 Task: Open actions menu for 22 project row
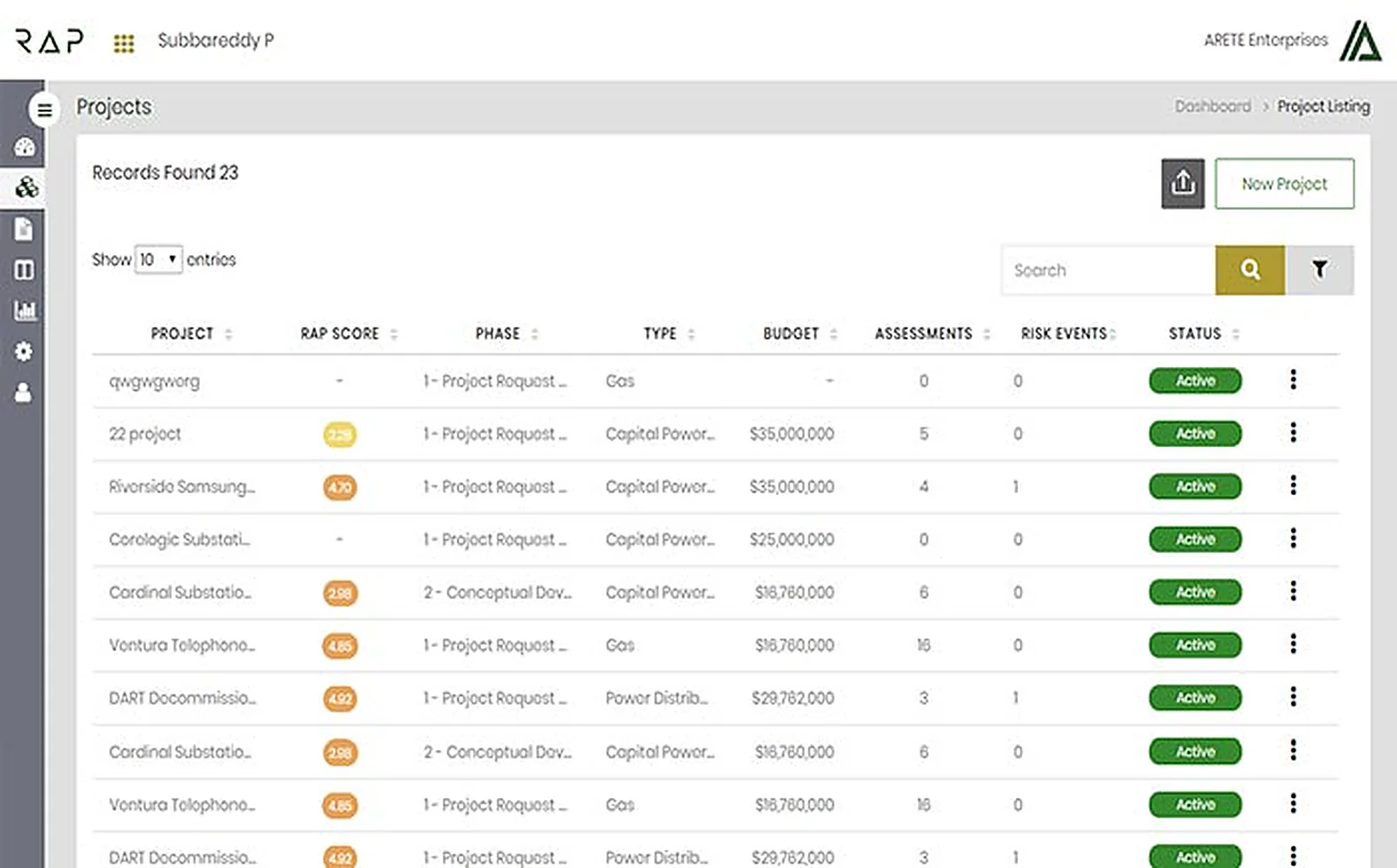1293,432
